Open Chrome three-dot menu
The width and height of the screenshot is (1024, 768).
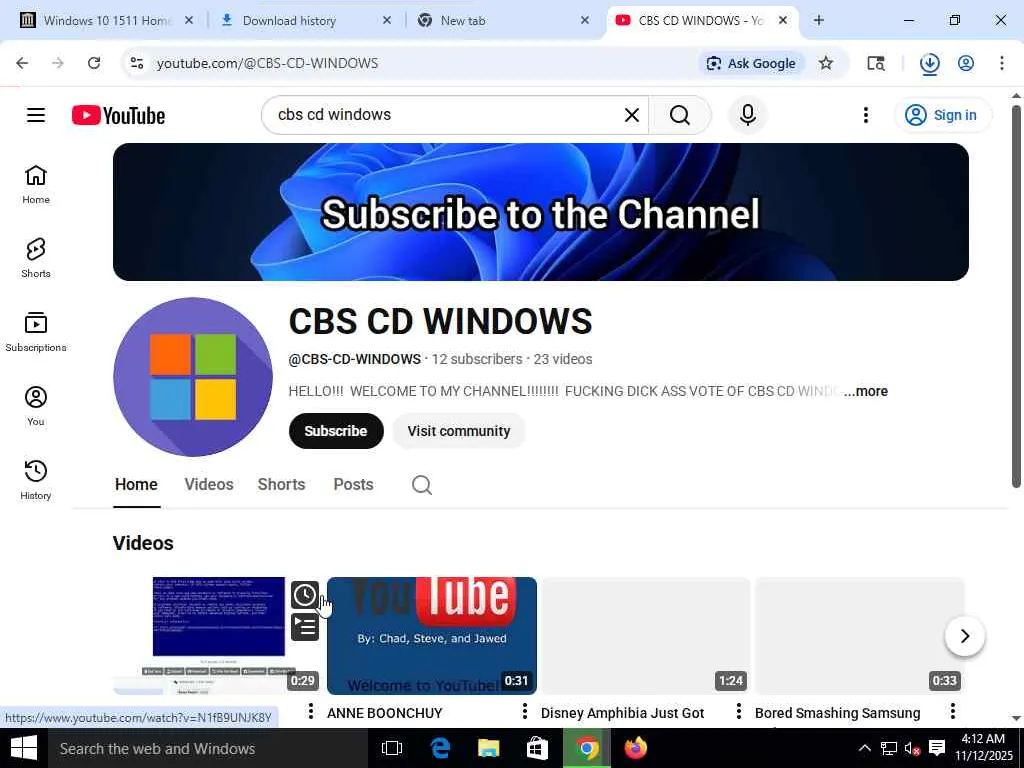click(x=1002, y=63)
